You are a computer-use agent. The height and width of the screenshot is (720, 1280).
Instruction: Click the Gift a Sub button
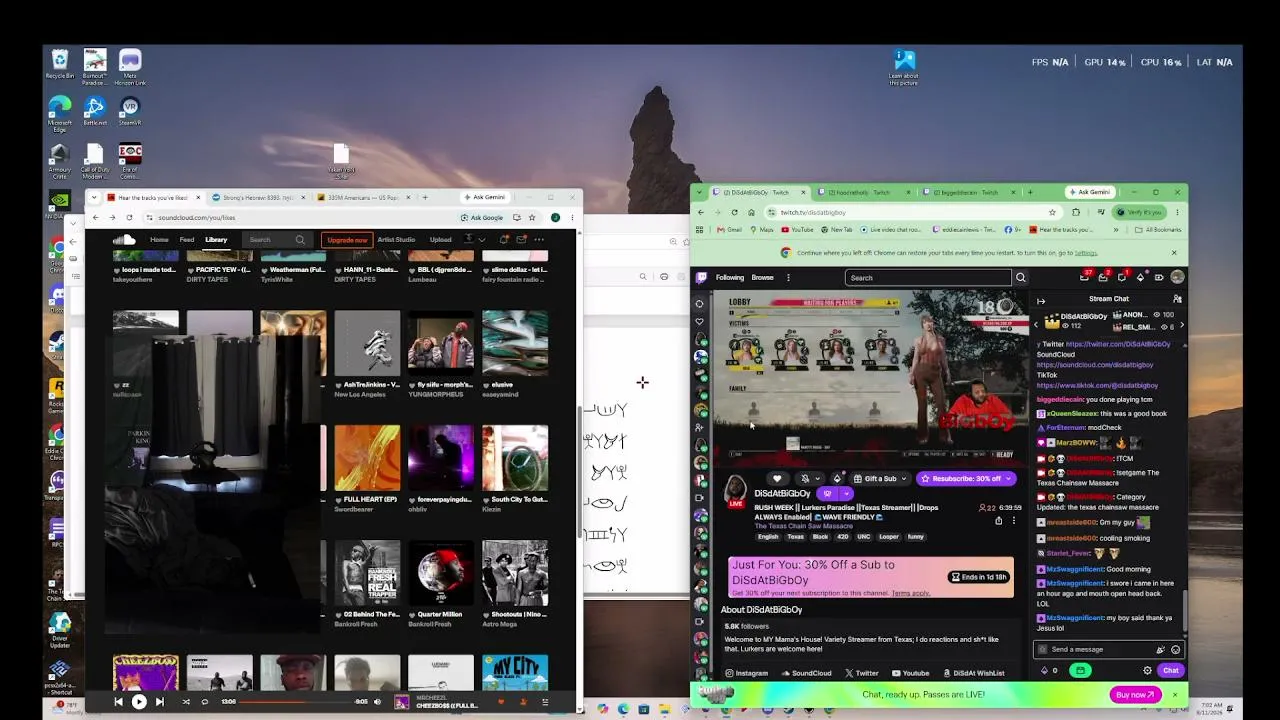click(x=879, y=479)
